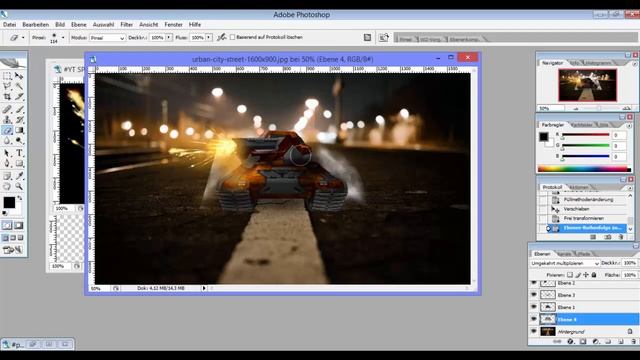Select the Lasso tool
Image resolution: width=640 pixels, height=360 pixels.
coord(7,86)
